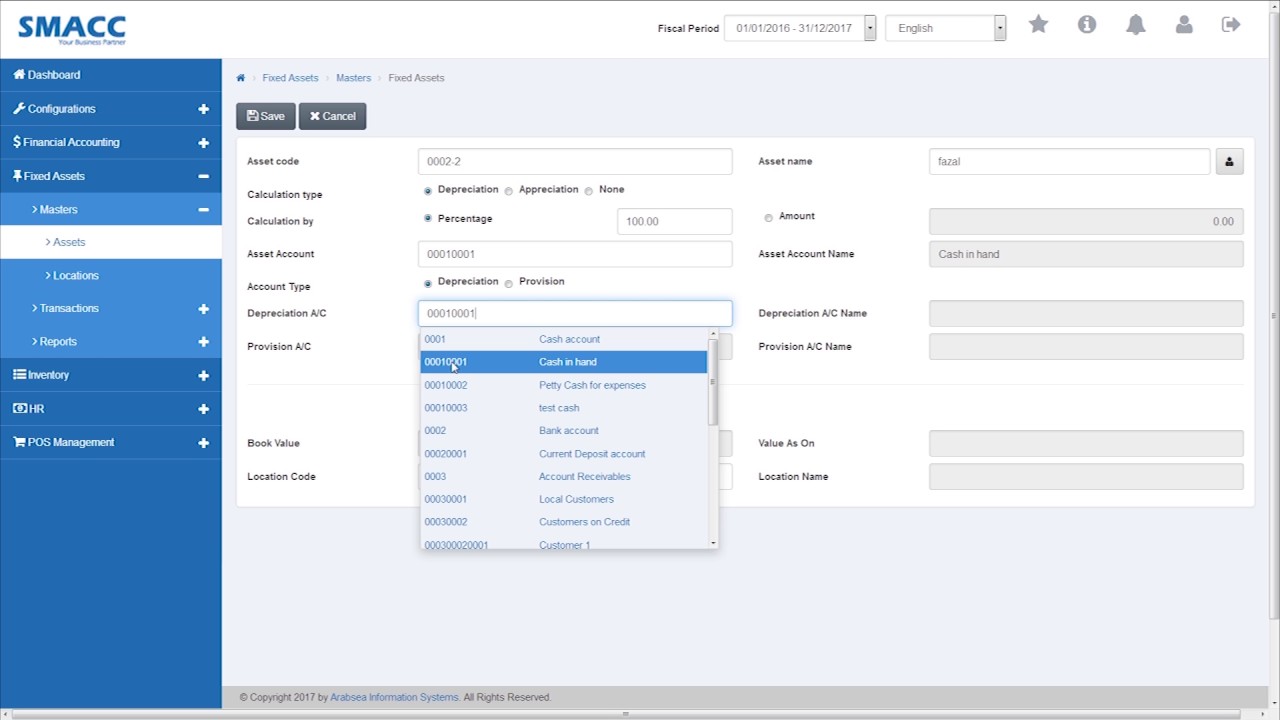Edit the percentage value field
1280x720 pixels.
(674, 221)
